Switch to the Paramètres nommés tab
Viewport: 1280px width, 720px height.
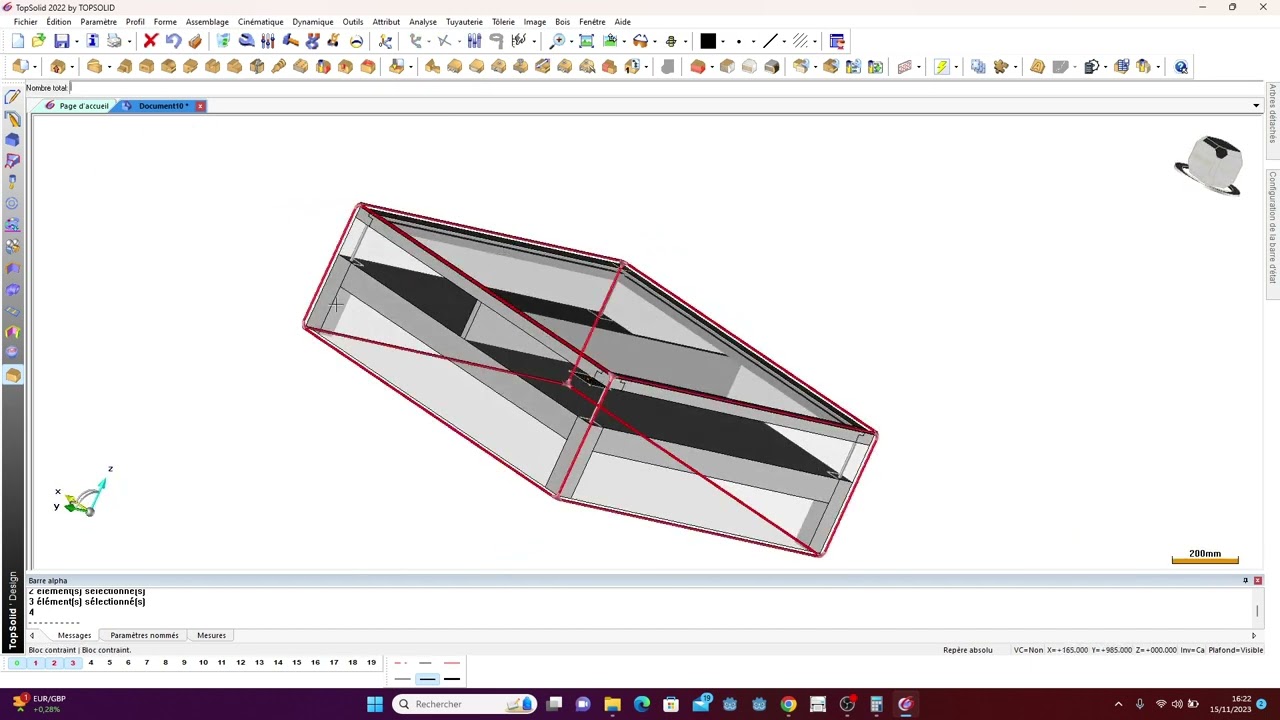coord(144,635)
